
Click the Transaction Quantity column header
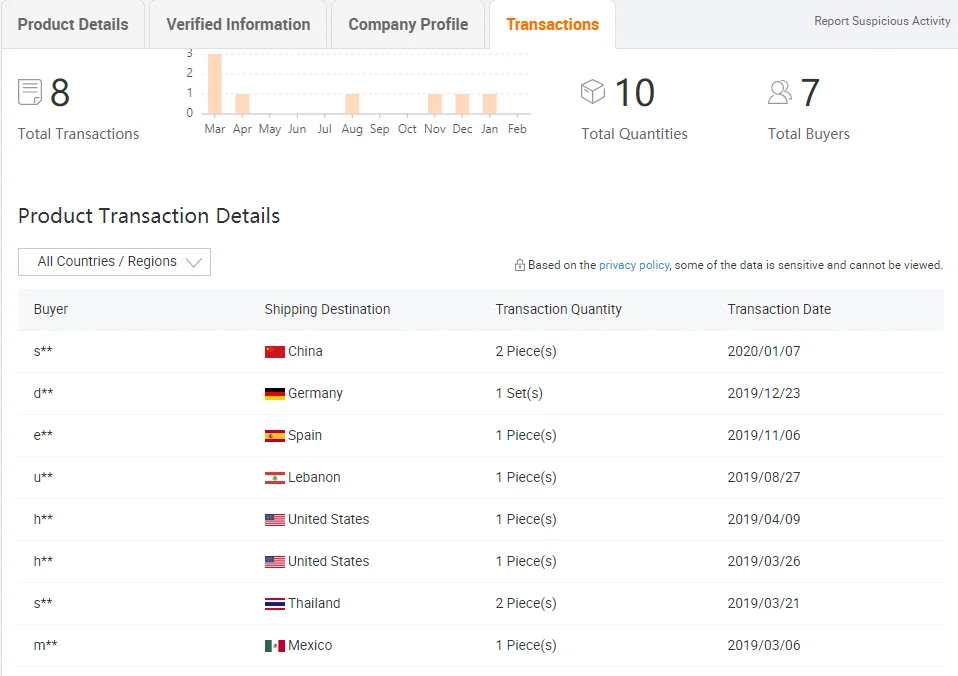[x=558, y=309]
